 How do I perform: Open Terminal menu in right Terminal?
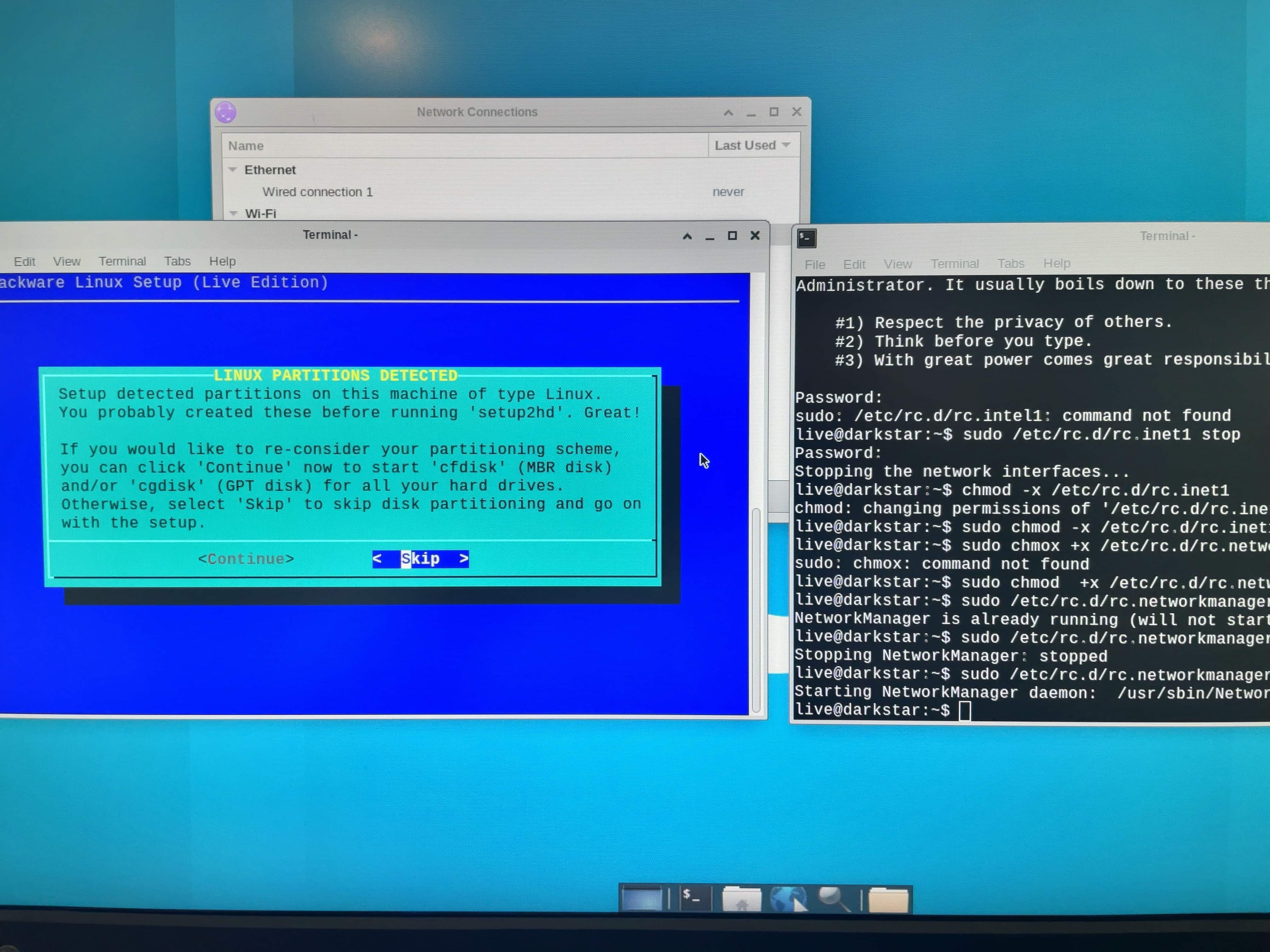pyautogui.click(x=954, y=263)
